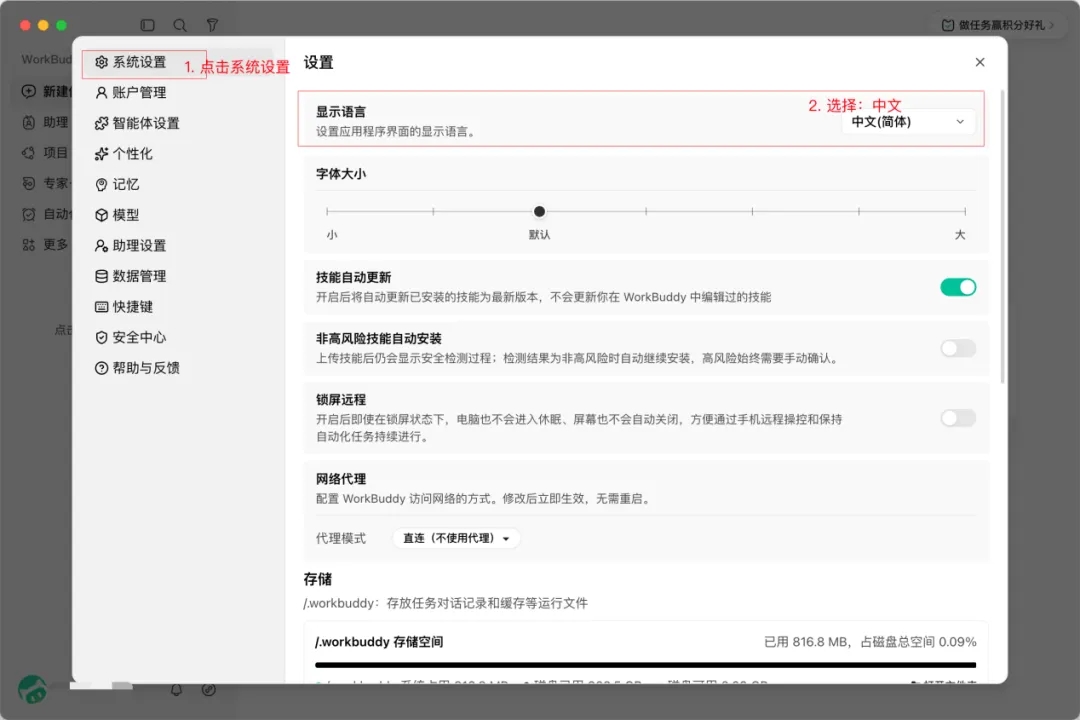The height and width of the screenshot is (720, 1080).
Task: Click the largest tick of the font size slider
Action: [965, 212]
